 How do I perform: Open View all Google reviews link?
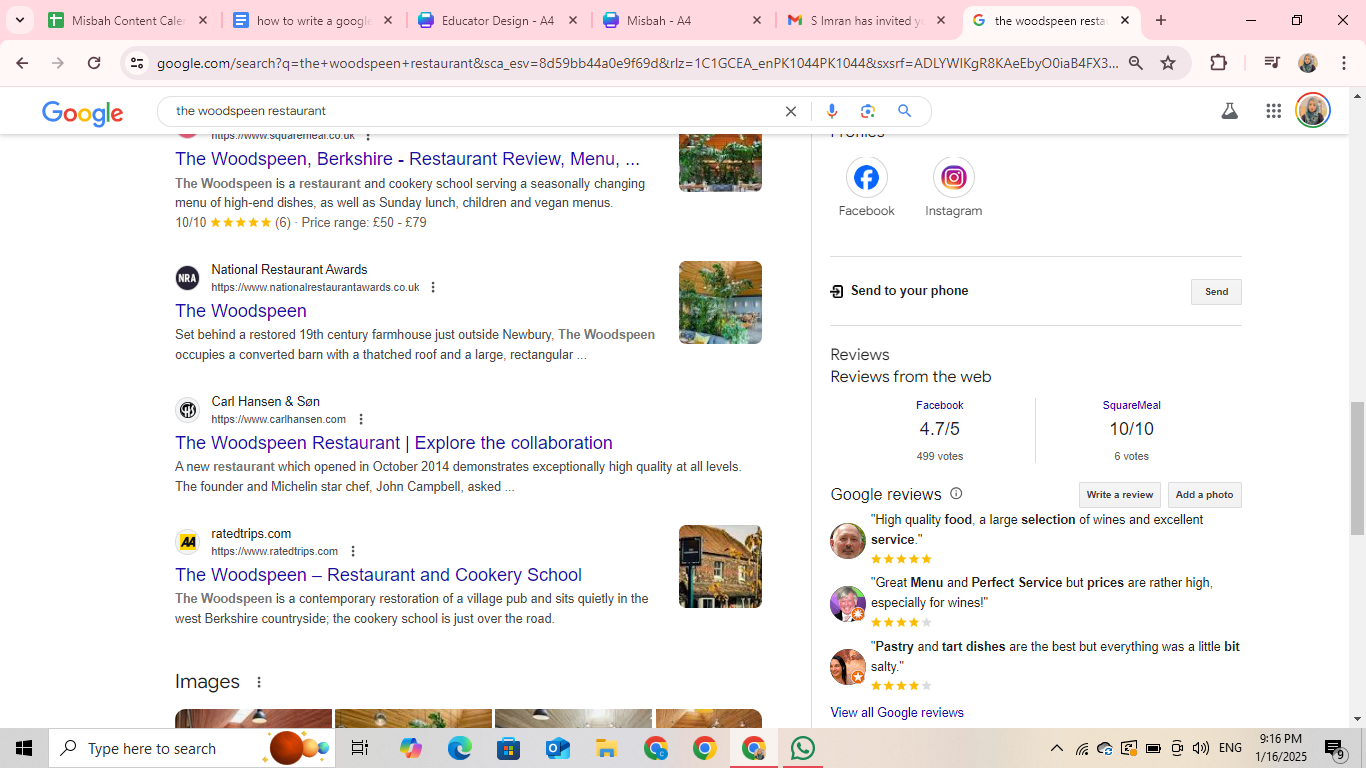[897, 713]
